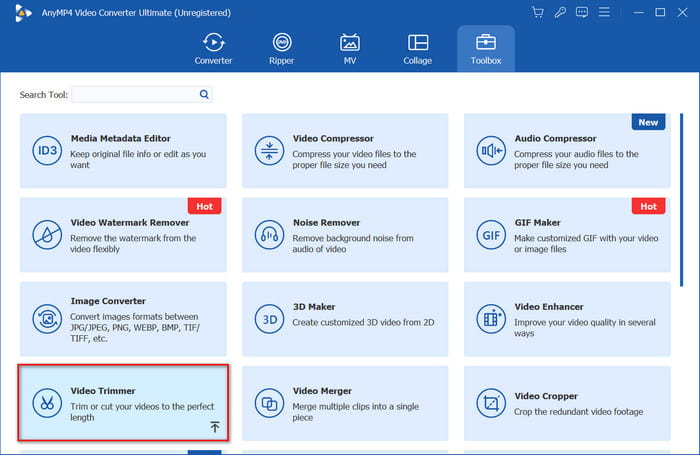
Task: Click the Noise Remover title text
Action: pyautogui.click(x=326, y=222)
